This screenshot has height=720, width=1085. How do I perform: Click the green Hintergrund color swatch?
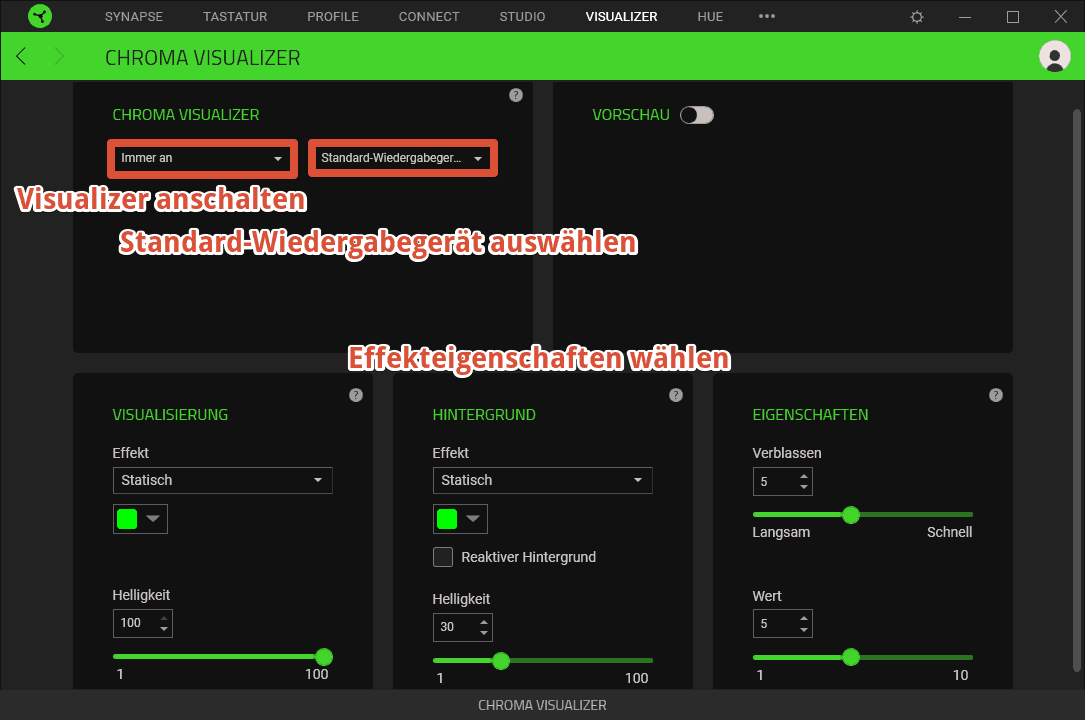(x=447, y=519)
